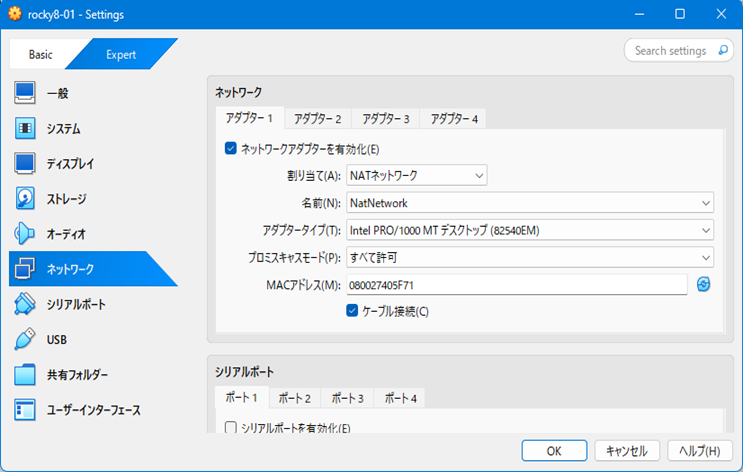Select the アダプター 2 tab
This screenshot has height=472, width=743.
[x=317, y=118]
